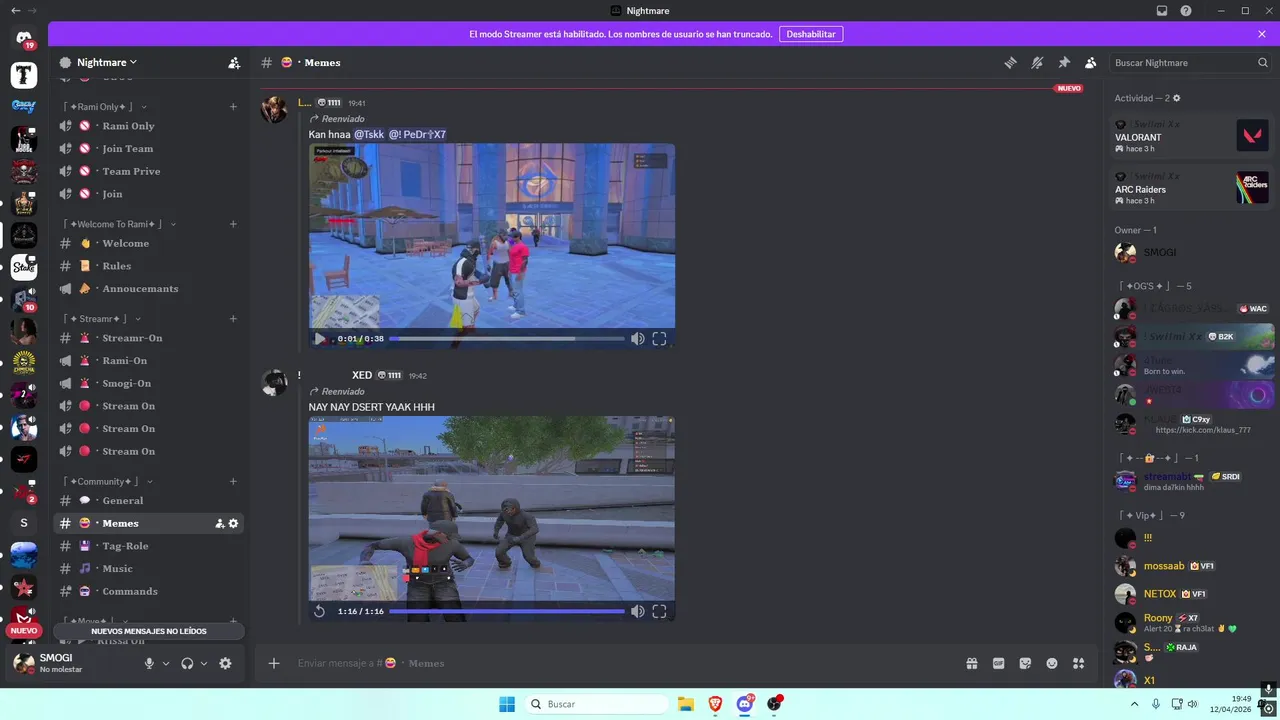Open the Annoucemants channel
Screen dimensions: 1280x720
148,289
